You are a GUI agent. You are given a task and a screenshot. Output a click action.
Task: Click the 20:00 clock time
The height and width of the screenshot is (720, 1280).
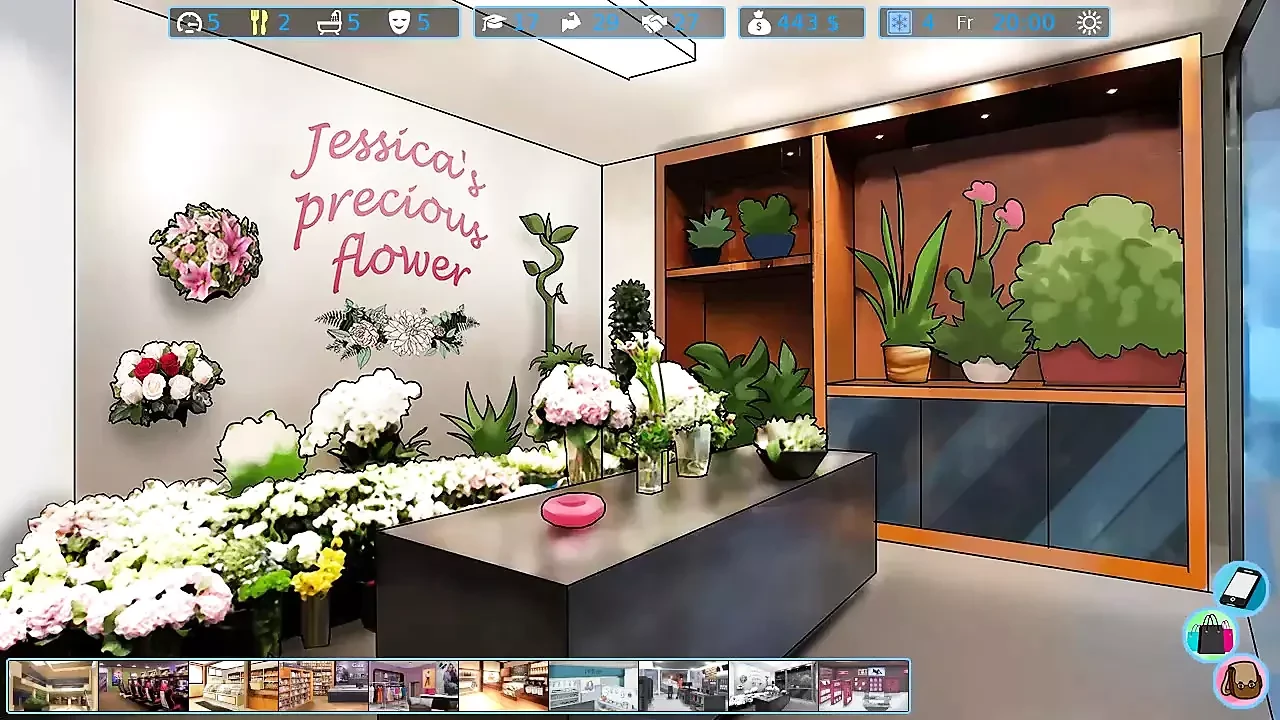1022,22
